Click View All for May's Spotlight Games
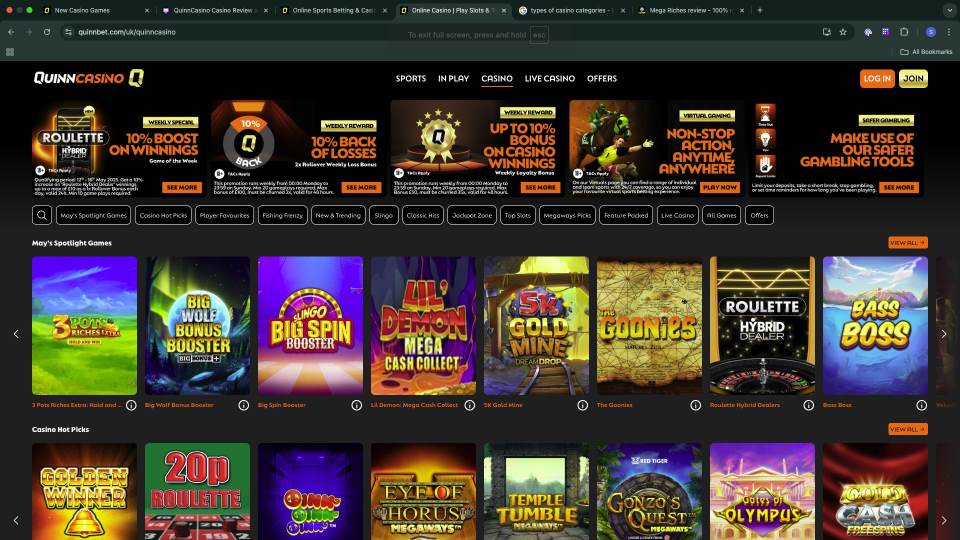 point(907,243)
